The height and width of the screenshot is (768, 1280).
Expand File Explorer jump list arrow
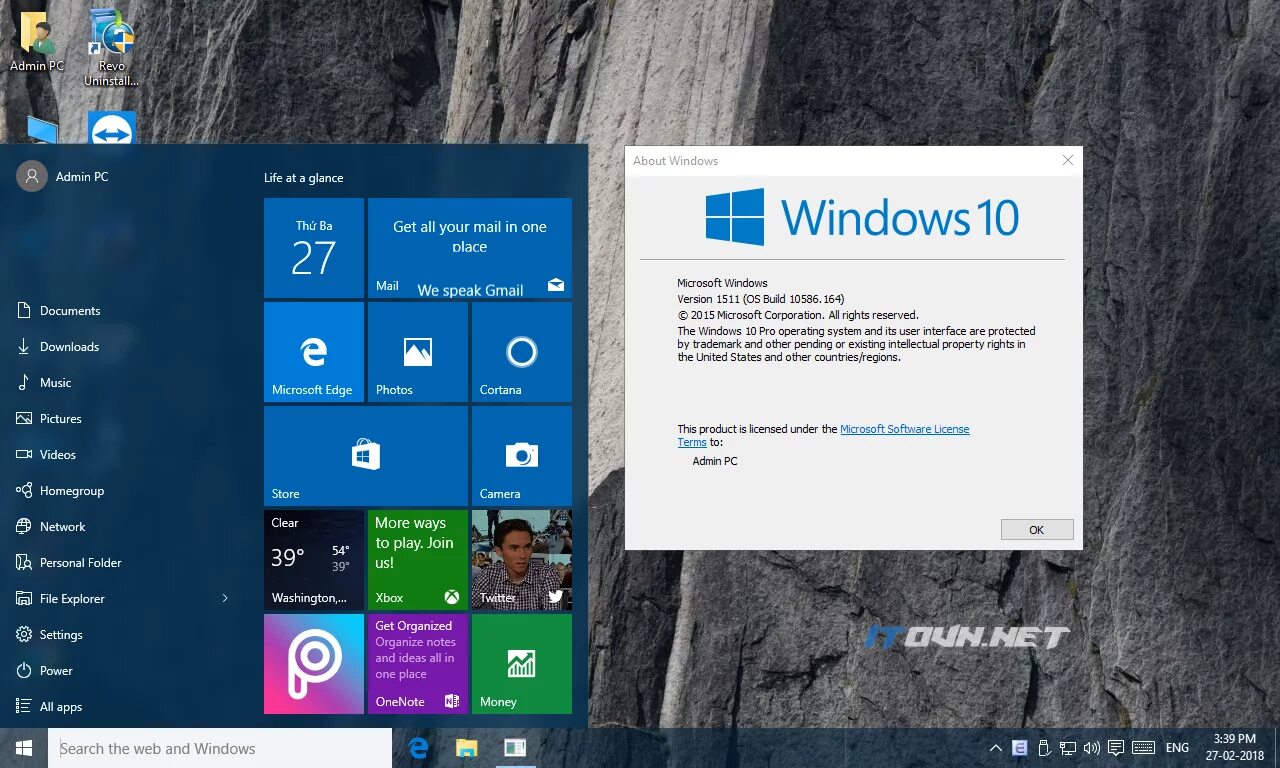point(225,598)
